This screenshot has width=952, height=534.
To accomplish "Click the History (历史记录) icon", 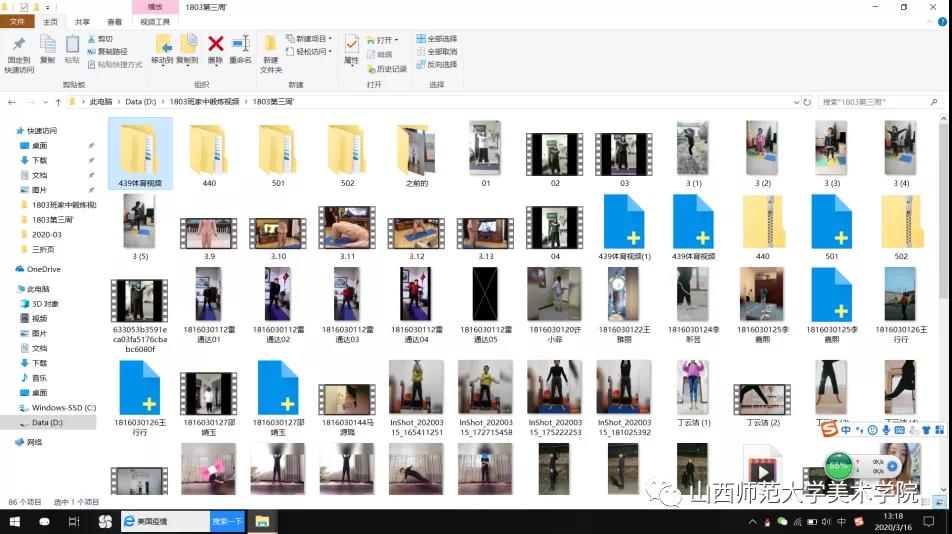I will tap(386, 69).
